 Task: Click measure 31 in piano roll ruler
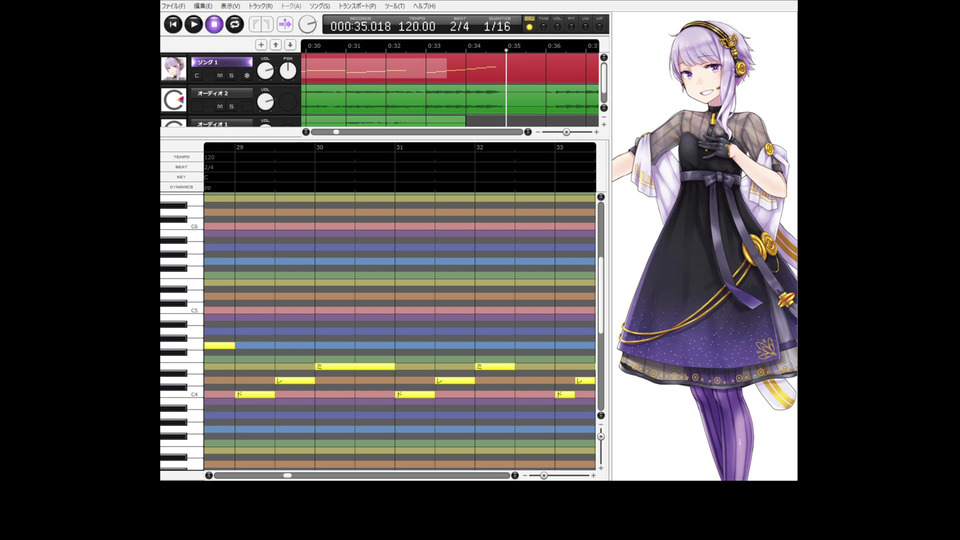pos(400,148)
